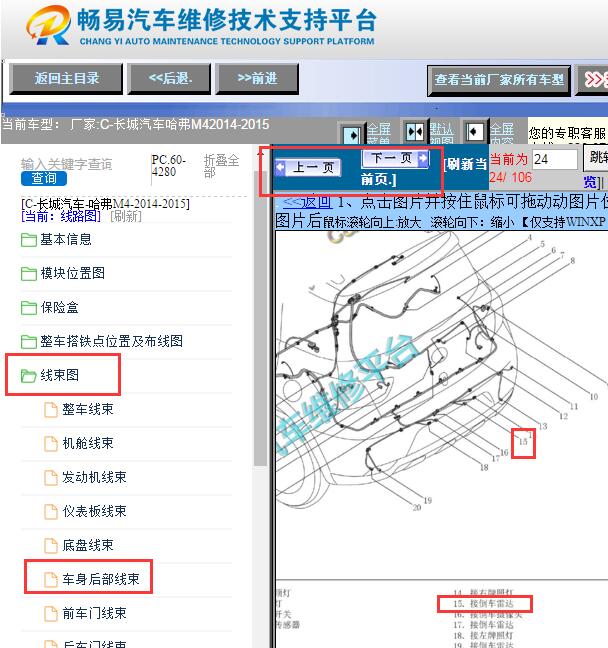Click 折叠全部 to collapse all
Viewport: 608px width, 648px height.
[221, 166]
